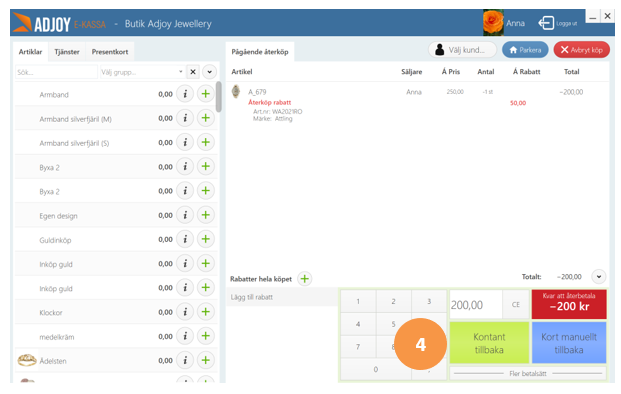Click Kvar att återbetala -200 kr box
This screenshot has width=621, height=394.
coord(569,304)
